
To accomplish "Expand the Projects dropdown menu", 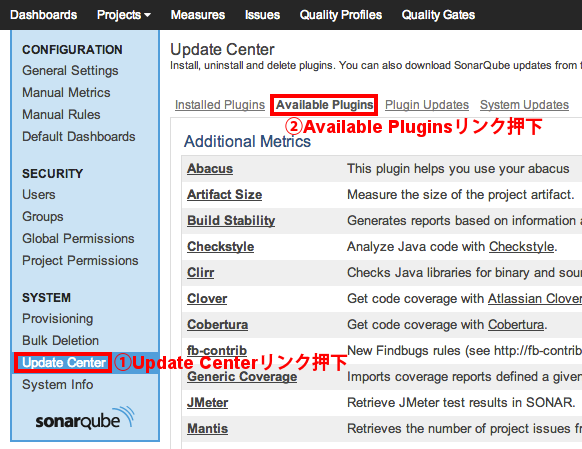I will pos(124,15).
